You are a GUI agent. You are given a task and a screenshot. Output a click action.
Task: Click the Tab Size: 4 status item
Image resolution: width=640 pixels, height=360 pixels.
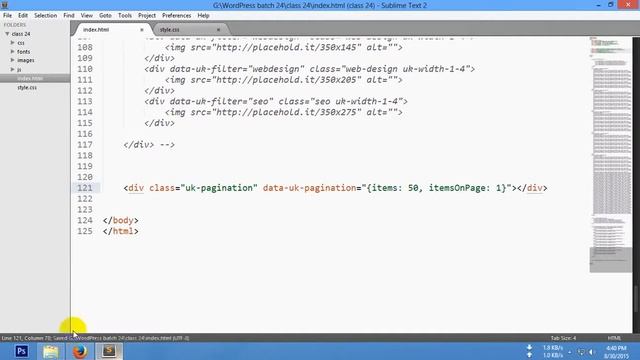click(x=563, y=338)
